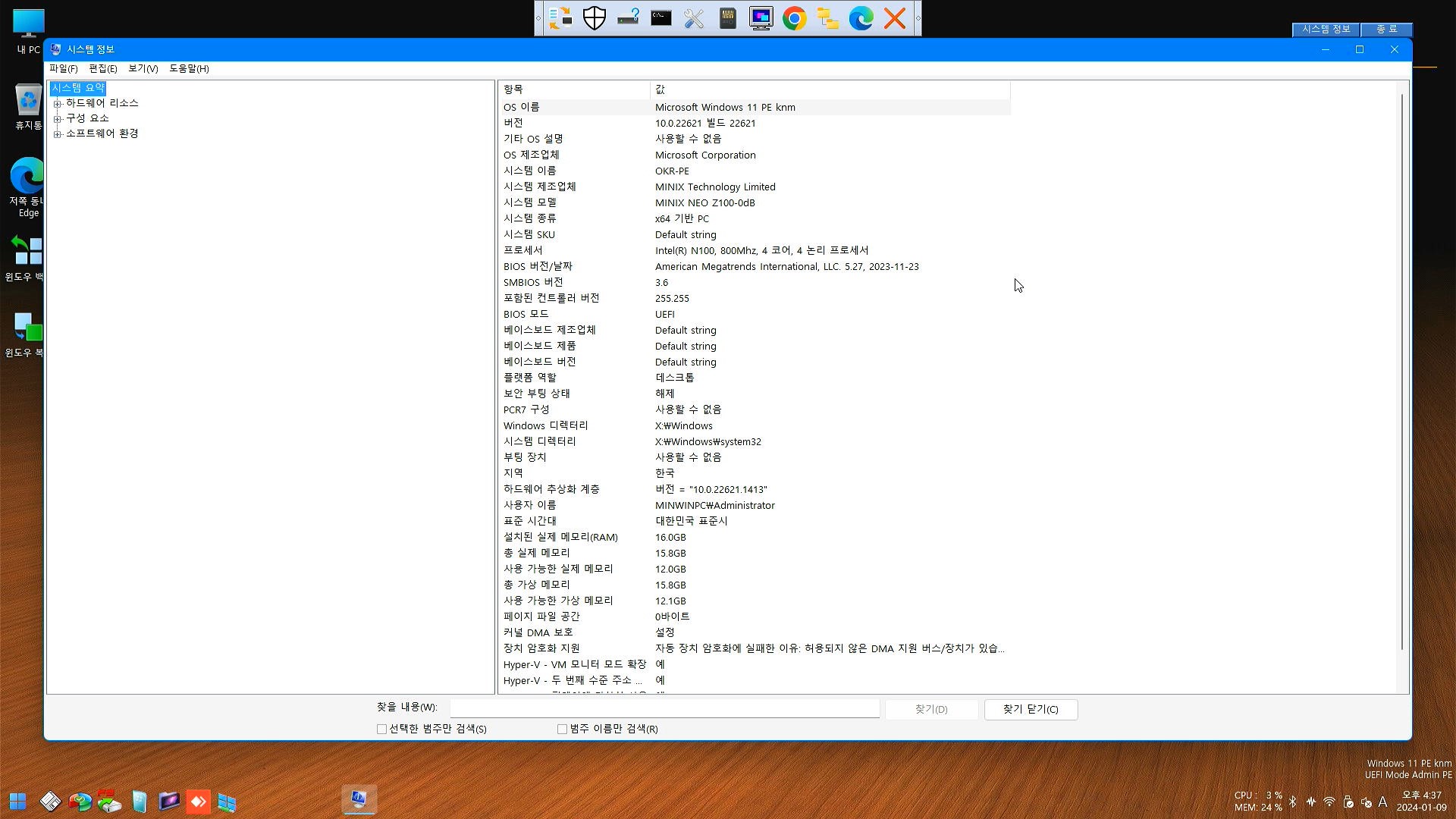1456x819 pixels.
Task: Click the orange X icon in top dock
Action: click(895, 18)
